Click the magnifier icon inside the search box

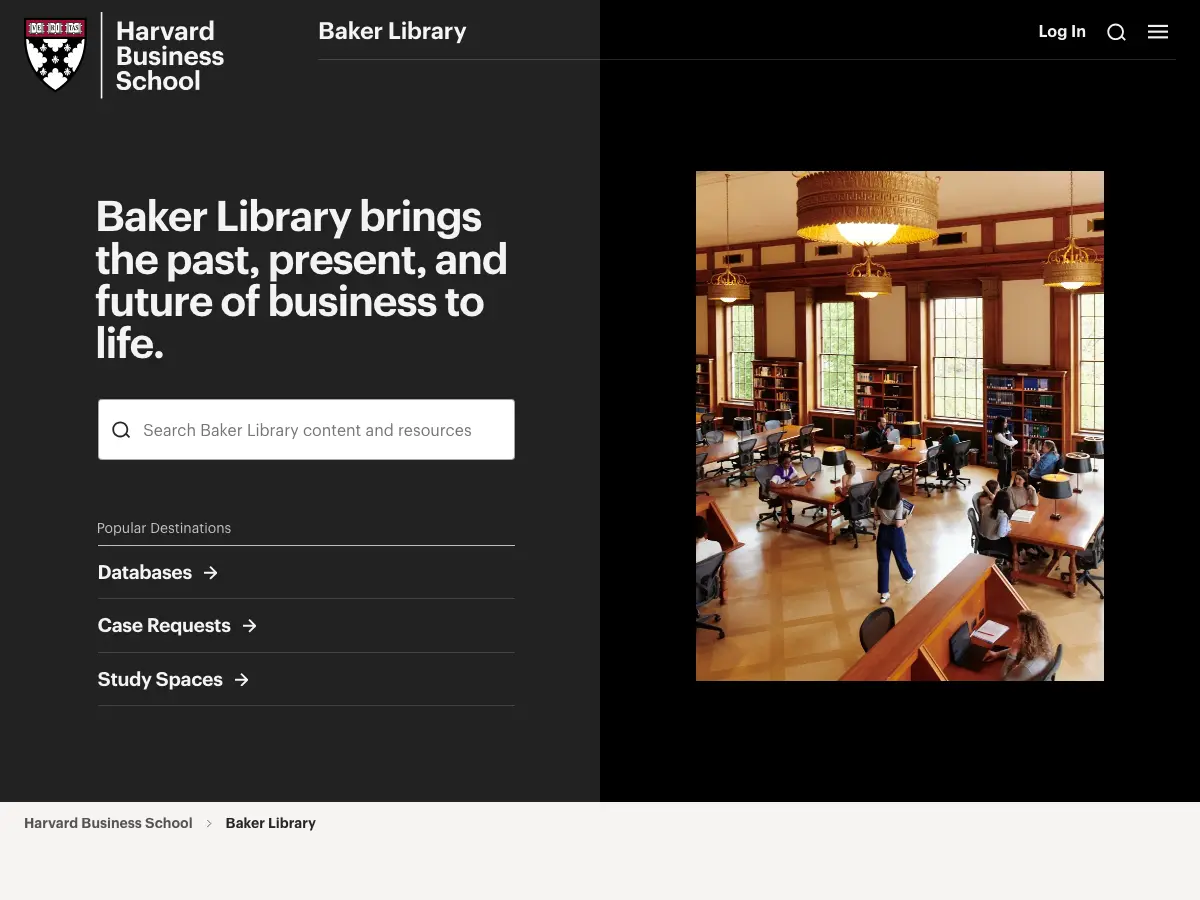(121, 430)
